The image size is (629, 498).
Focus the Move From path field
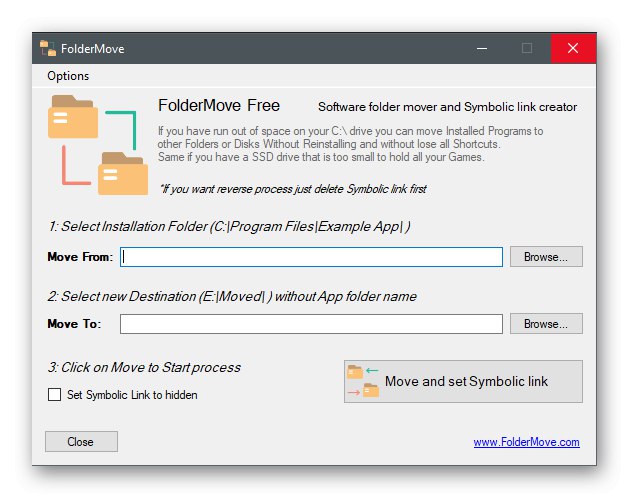pyautogui.click(x=311, y=257)
